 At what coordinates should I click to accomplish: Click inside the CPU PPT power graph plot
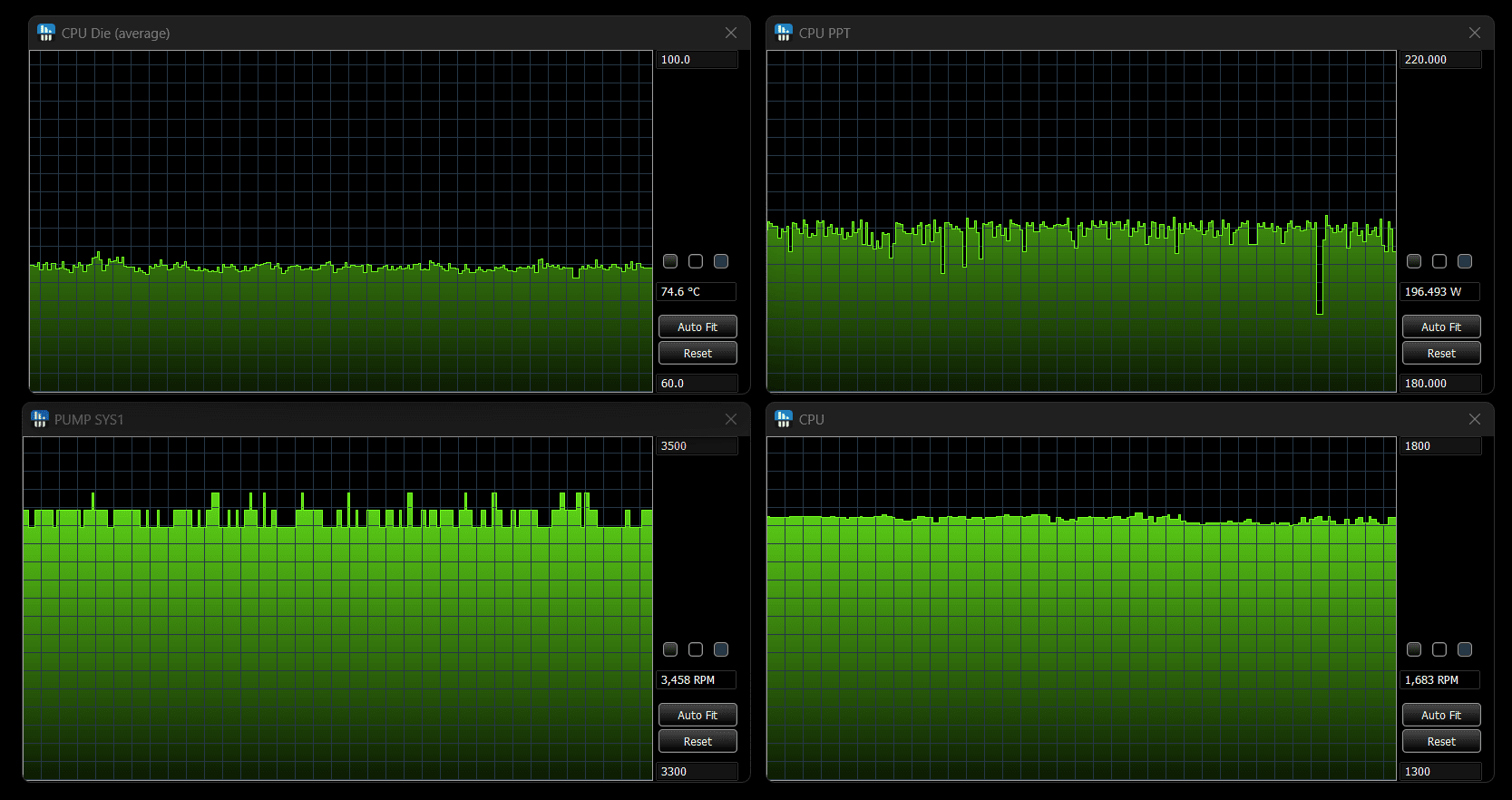click(1081, 221)
